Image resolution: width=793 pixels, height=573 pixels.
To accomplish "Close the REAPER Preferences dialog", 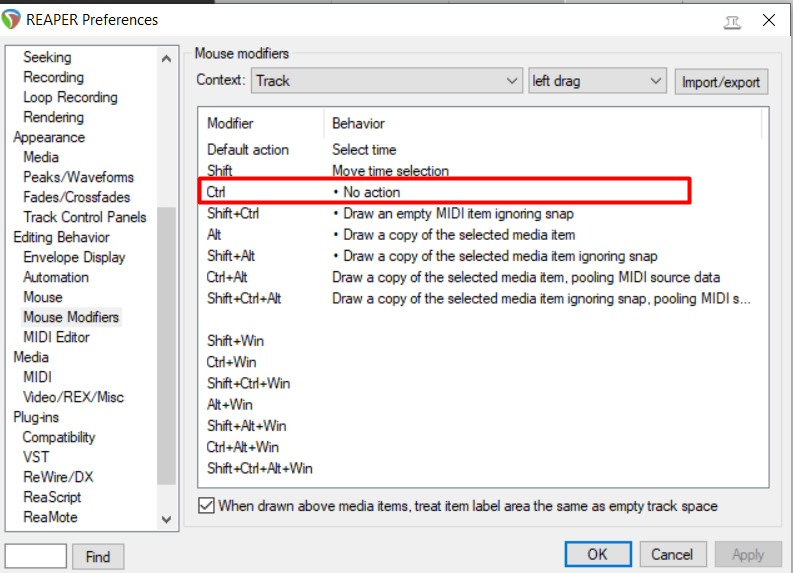I will (769, 19).
